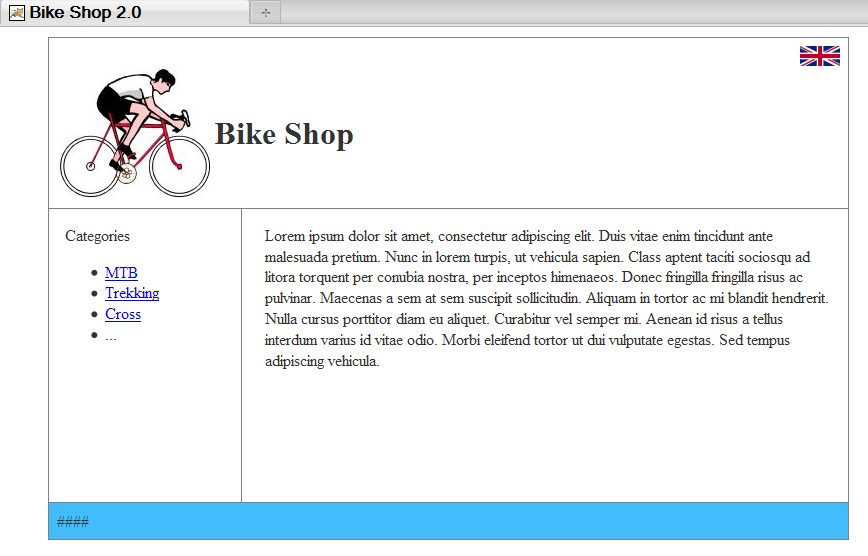Click the Bike Shop heading
868x556 pixels.
click(284, 135)
